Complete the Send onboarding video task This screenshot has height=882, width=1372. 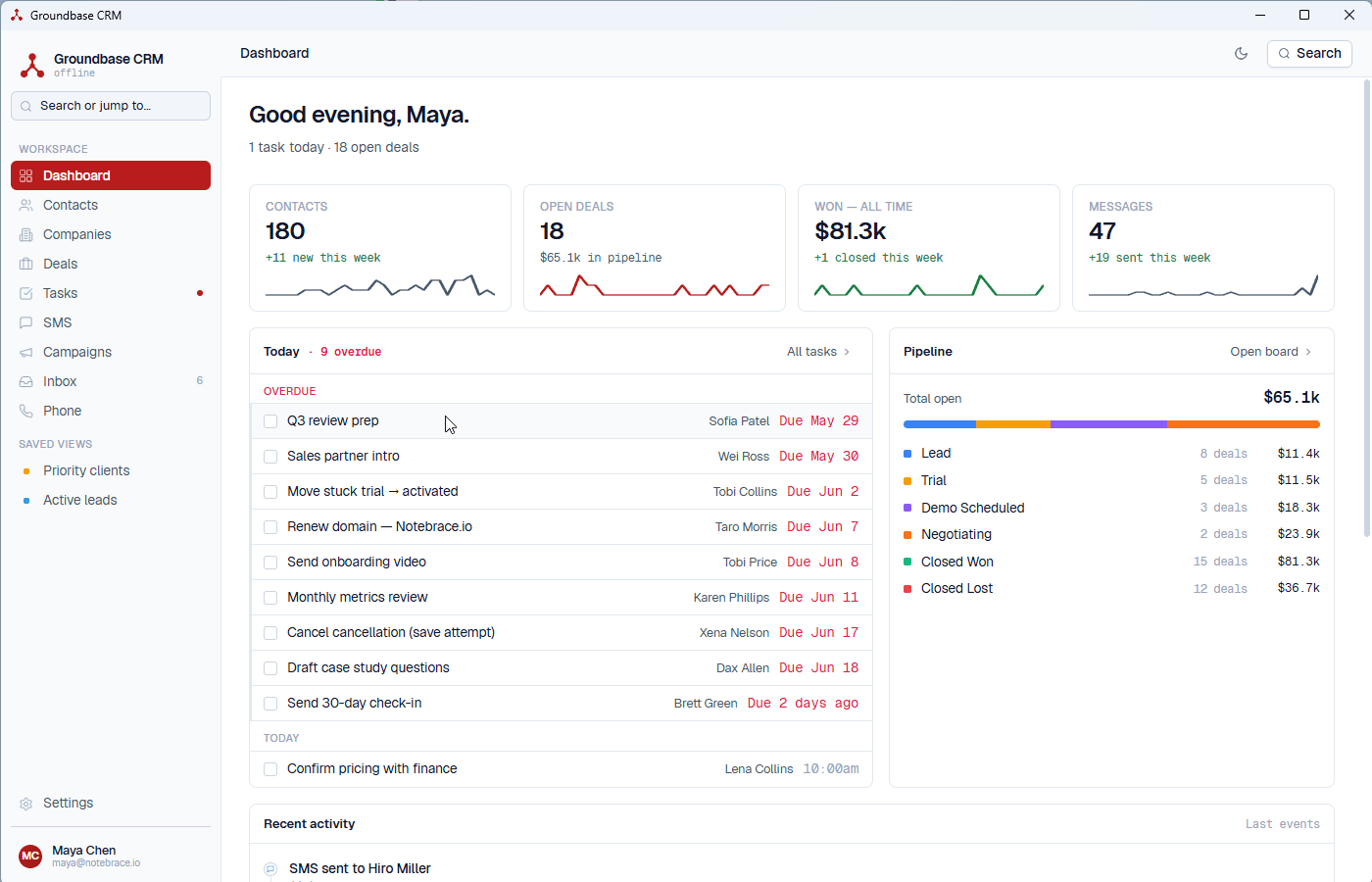tap(270, 563)
